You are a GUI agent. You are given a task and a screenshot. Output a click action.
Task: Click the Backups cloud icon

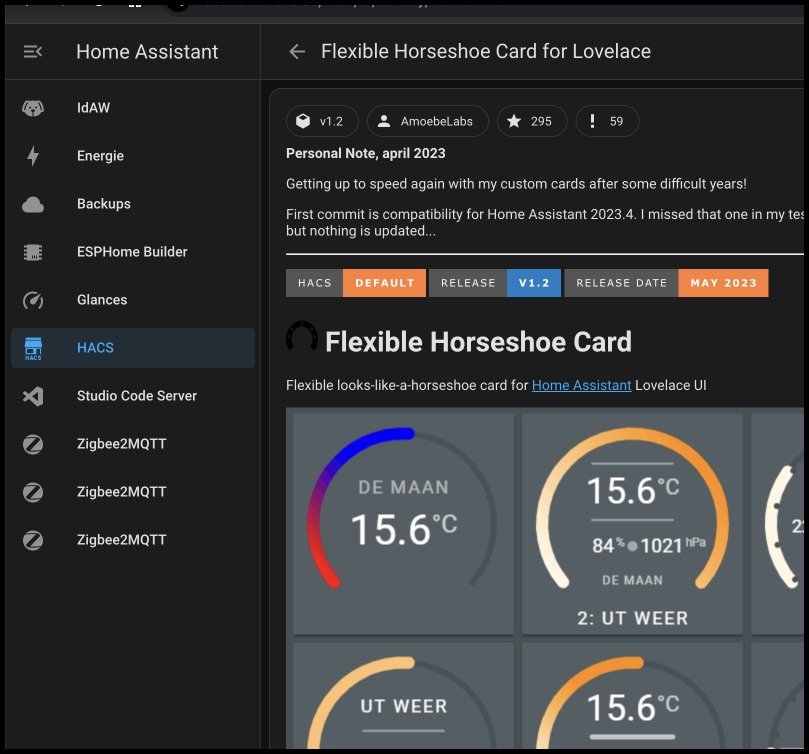pos(33,204)
